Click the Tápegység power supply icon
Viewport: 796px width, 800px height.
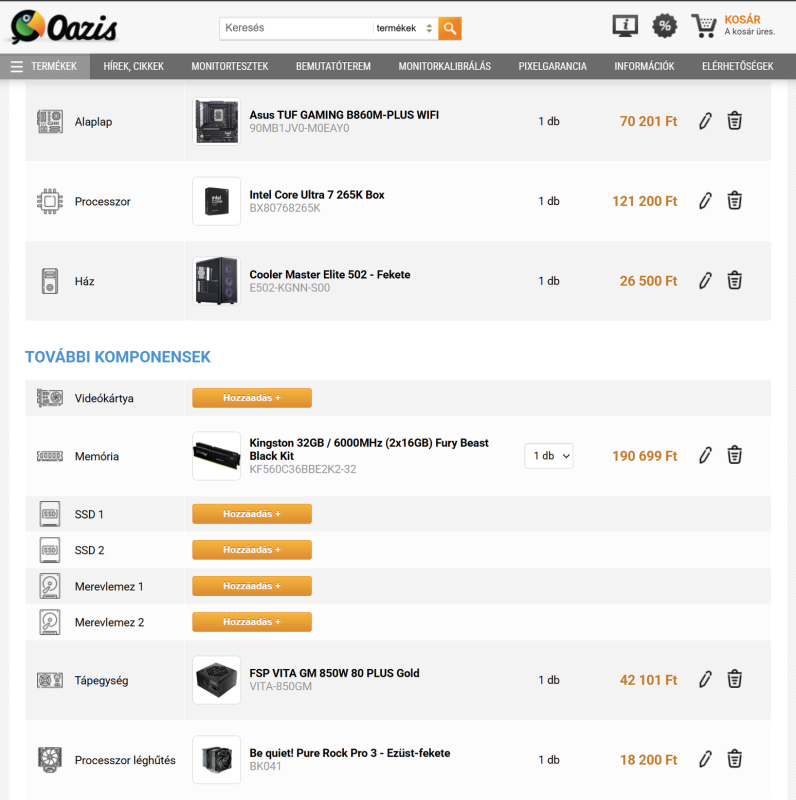pyautogui.click(x=50, y=680)
